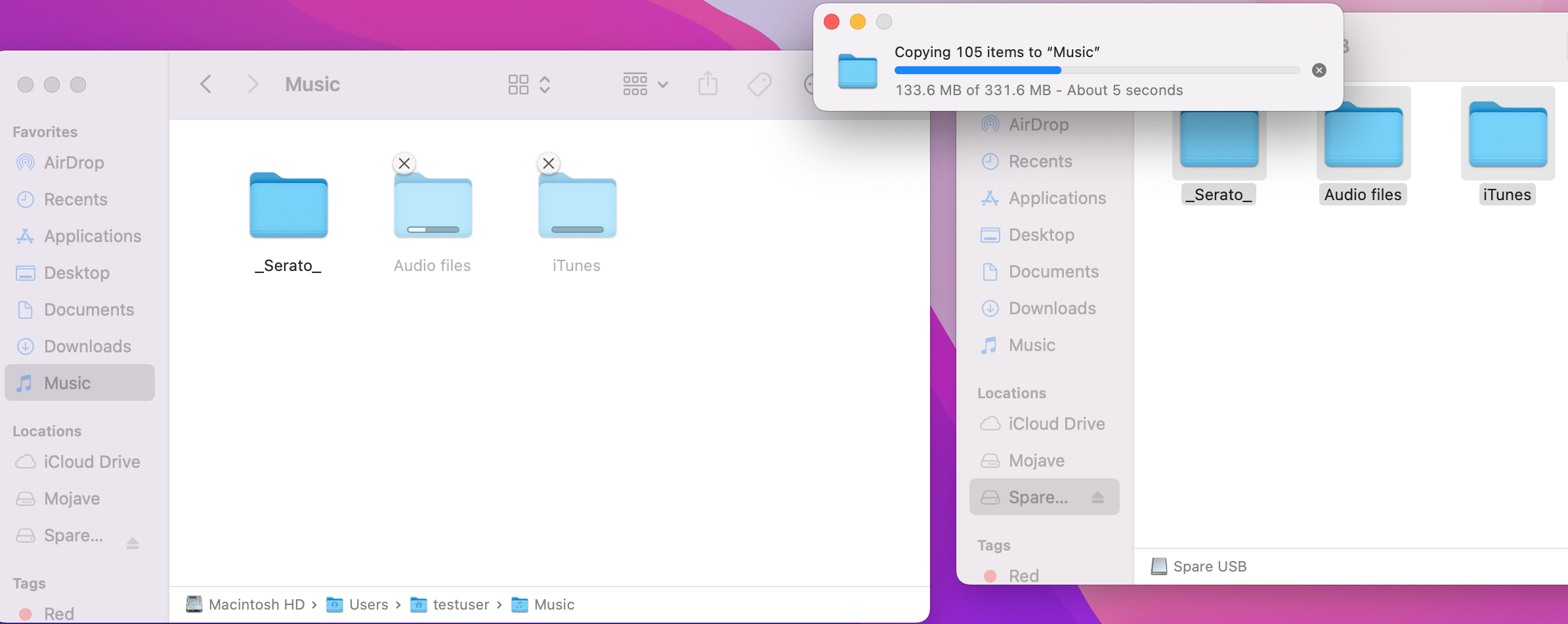The height and width of the screenshot is (624, 1568).
Task: Expand the Group By options dropdown
Action: coord(645,84)
